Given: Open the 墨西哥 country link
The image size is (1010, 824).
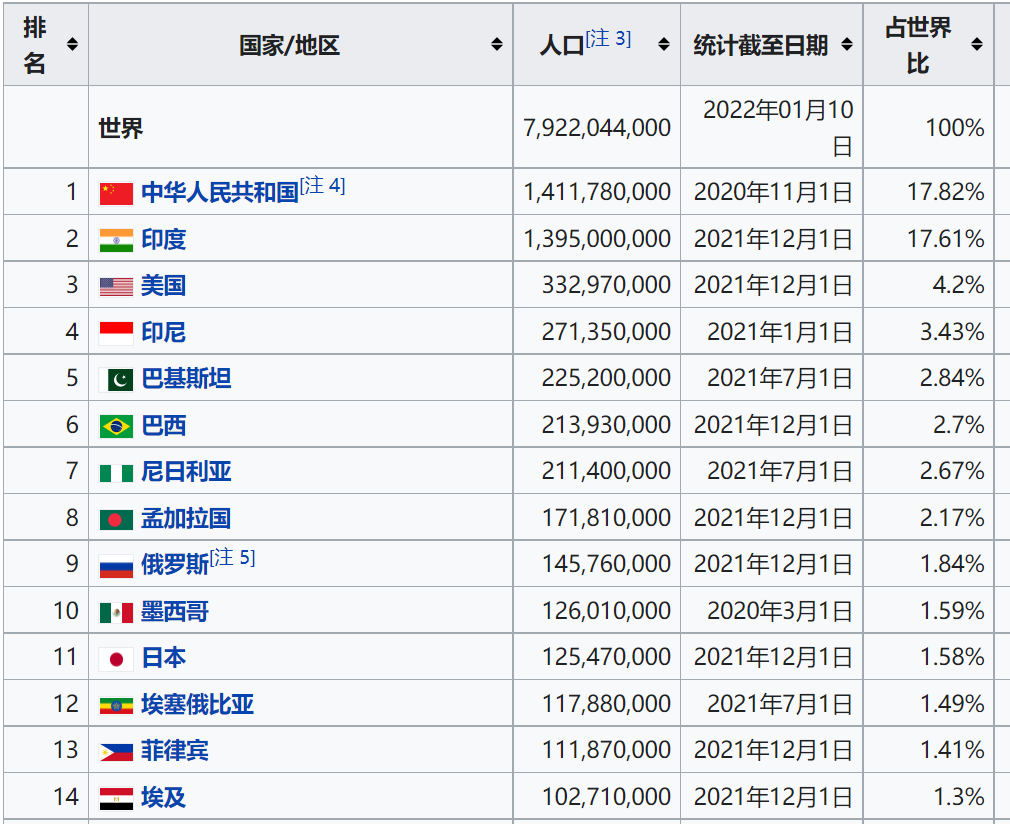Looking at the screenshot, I should coord(175,612).
